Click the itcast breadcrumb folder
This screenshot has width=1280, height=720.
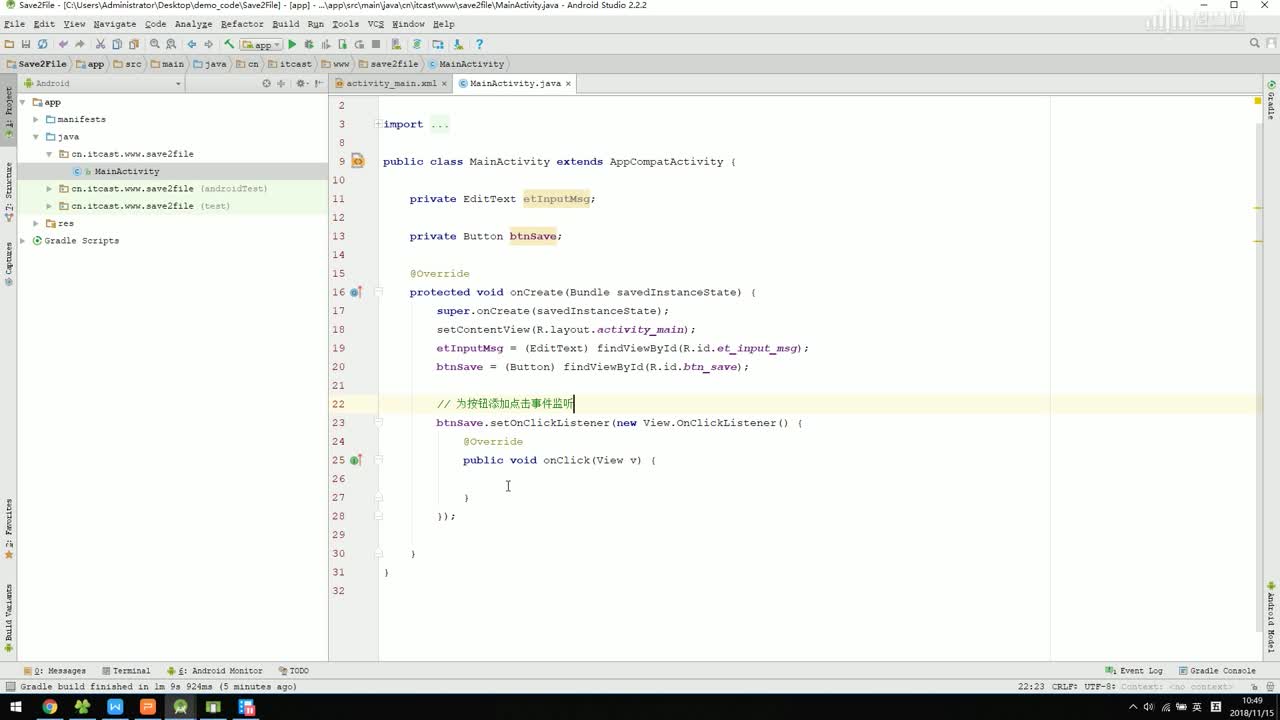click(289, 64)
